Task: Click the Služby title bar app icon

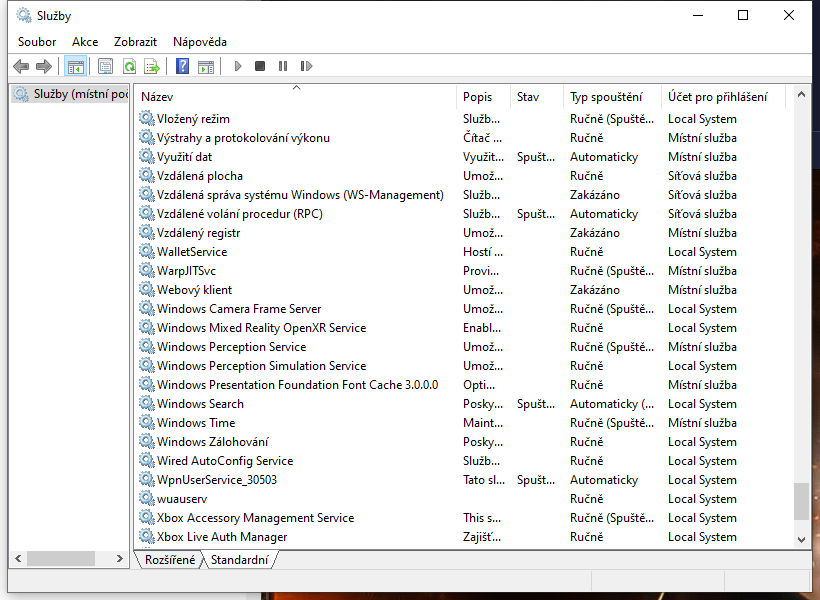Action: (24, 15)
